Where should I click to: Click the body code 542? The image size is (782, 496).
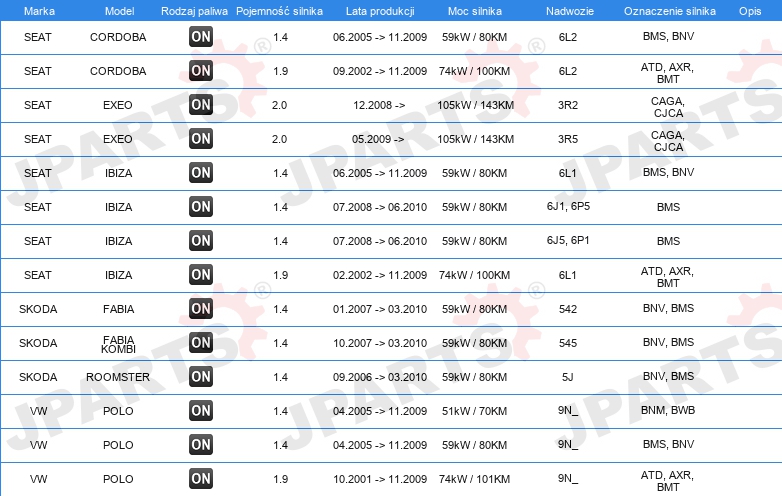568,309
